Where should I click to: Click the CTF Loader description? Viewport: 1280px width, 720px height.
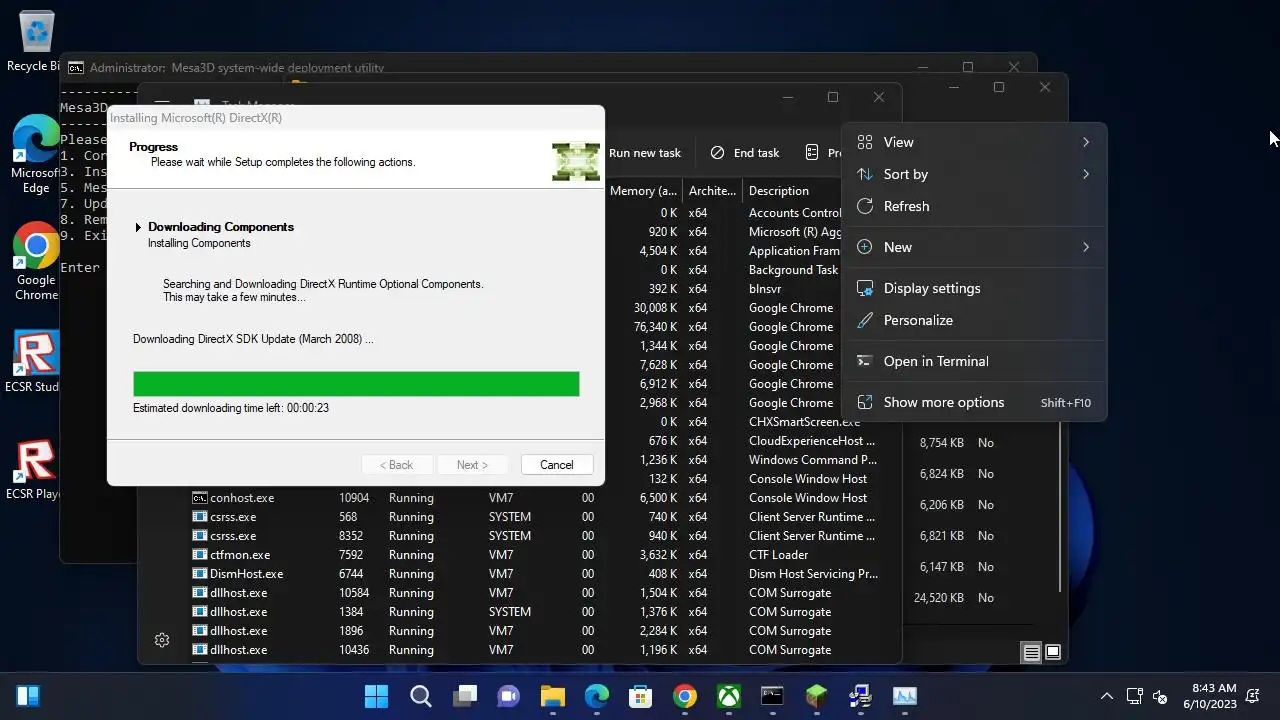(x=779, y=555)
